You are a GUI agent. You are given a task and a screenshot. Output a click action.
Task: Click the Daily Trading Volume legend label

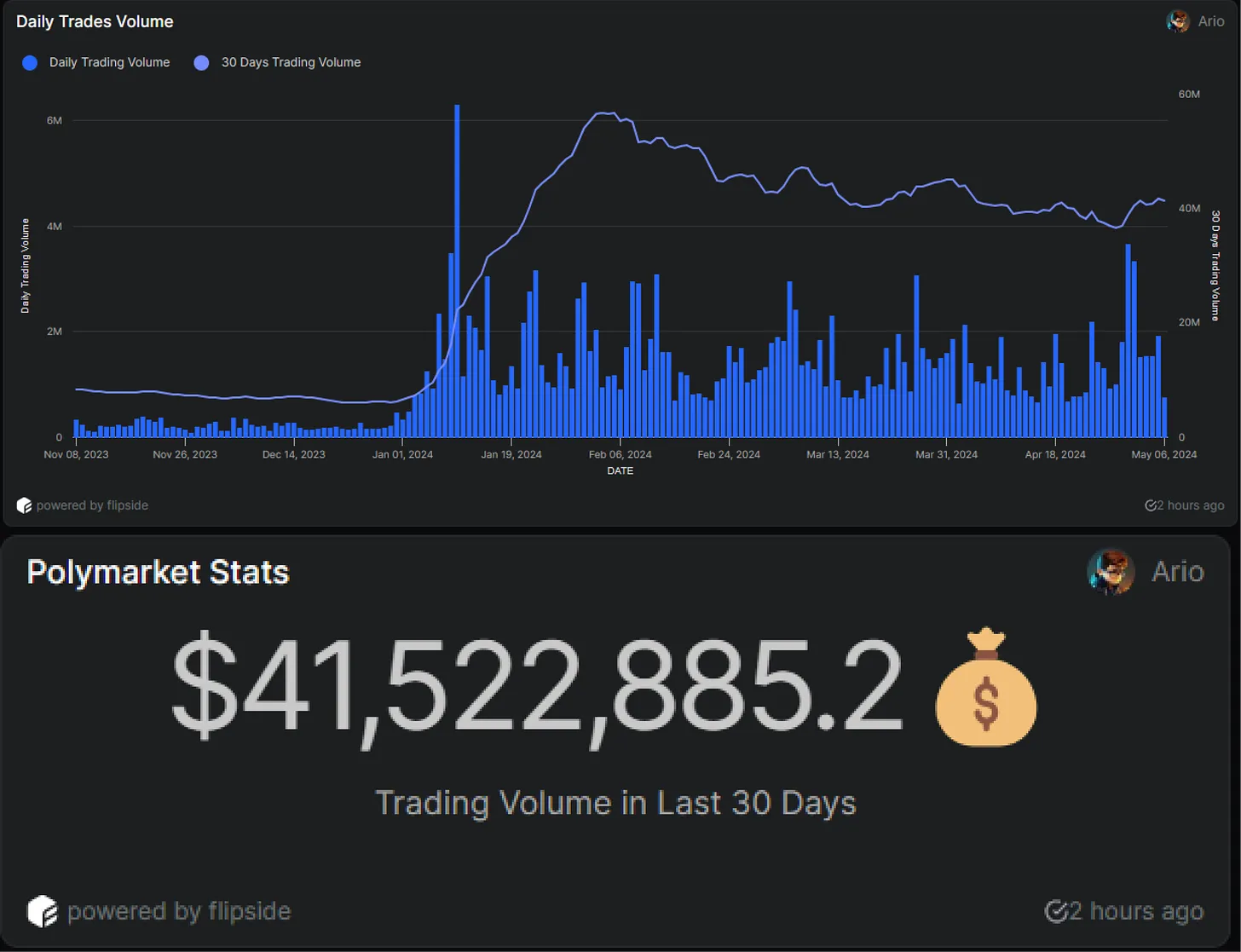[109, 62]
